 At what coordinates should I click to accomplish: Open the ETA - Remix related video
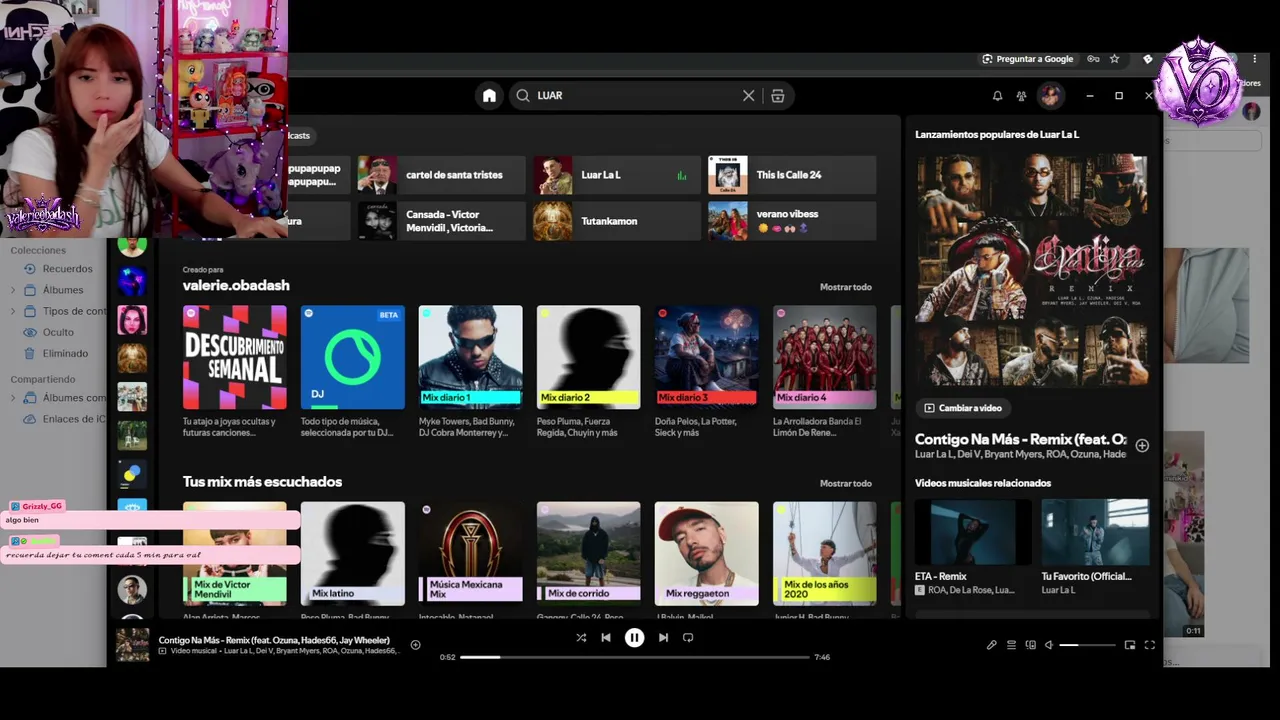click(x=973, y=548)
